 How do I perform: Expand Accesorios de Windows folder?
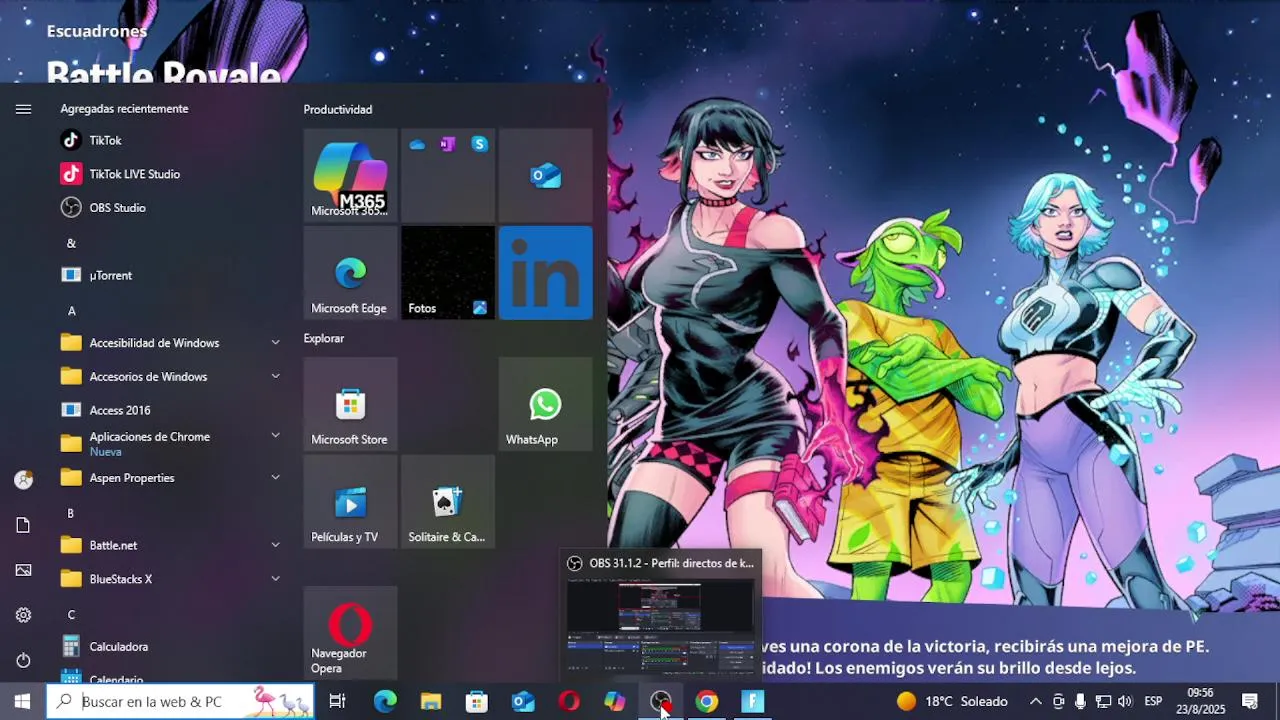170,377
